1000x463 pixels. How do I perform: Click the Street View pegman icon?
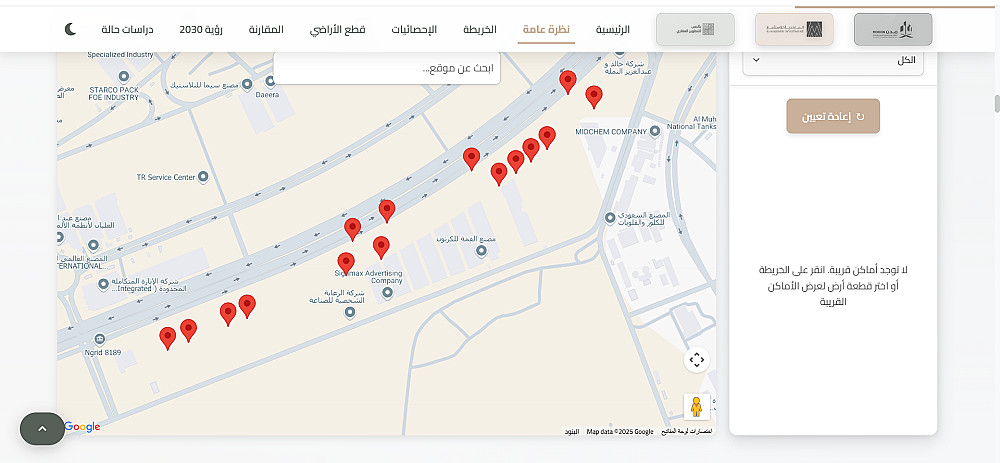pyautogui.click(x=696, y=407)
